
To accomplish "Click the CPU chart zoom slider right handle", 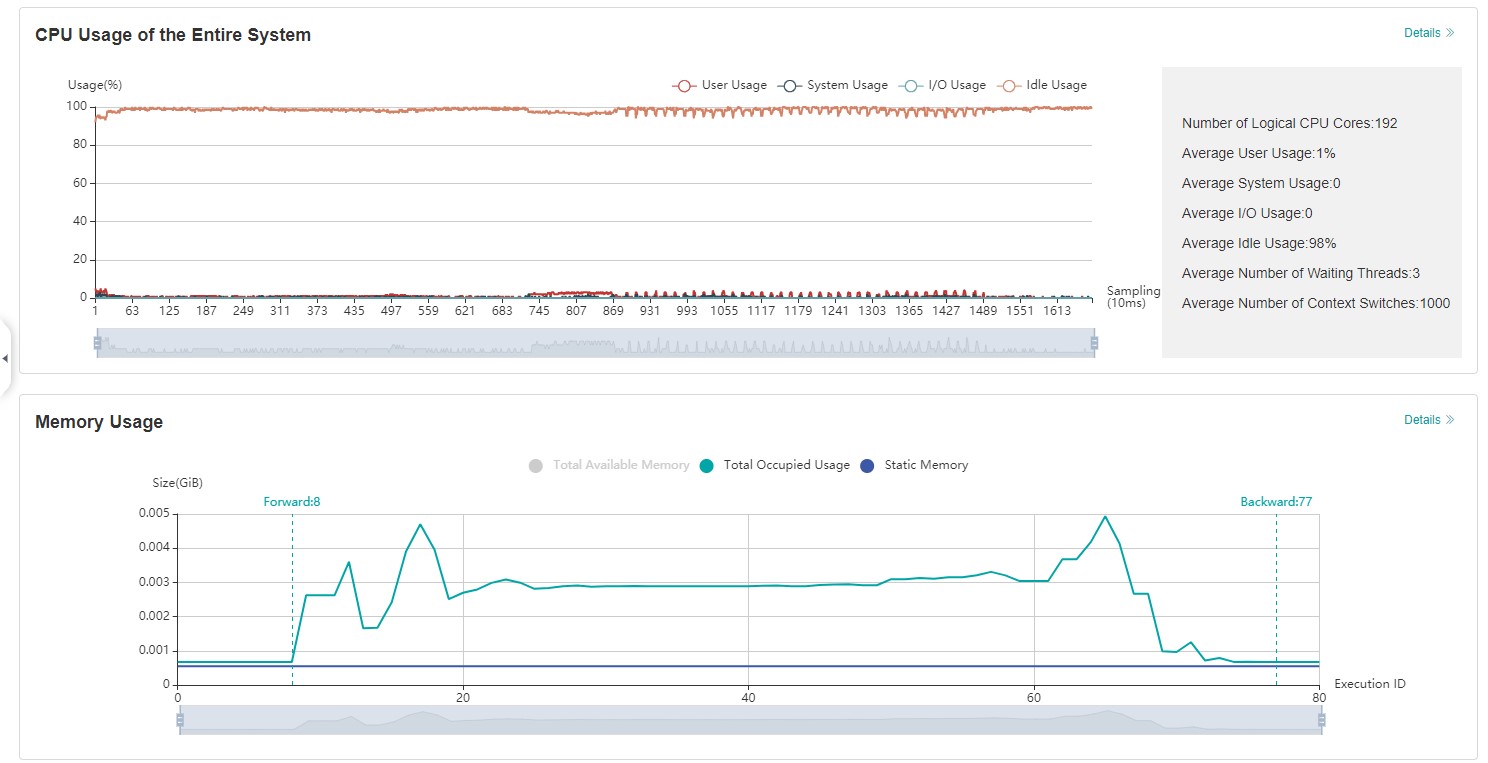I will coord(1094,343).
